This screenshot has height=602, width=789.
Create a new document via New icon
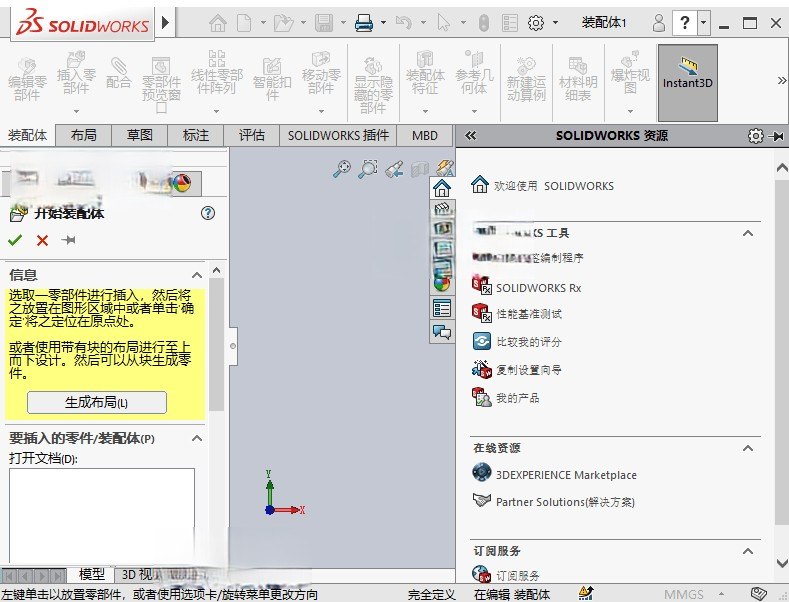coord(244,23)
